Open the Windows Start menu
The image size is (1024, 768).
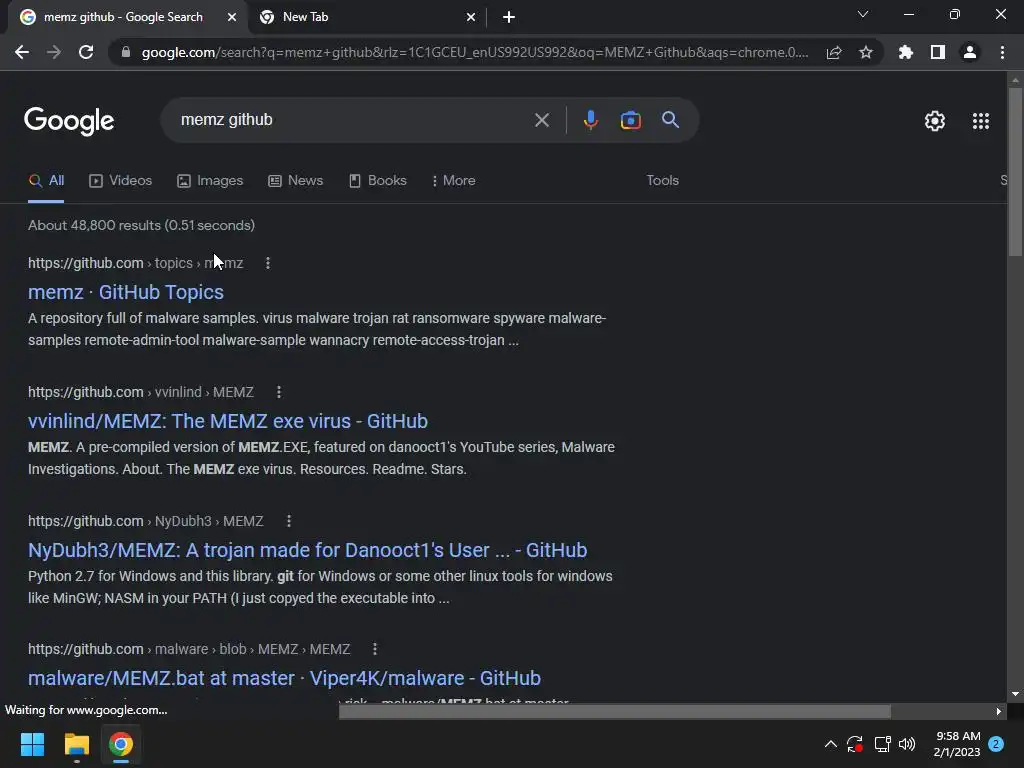pos(32,744)
